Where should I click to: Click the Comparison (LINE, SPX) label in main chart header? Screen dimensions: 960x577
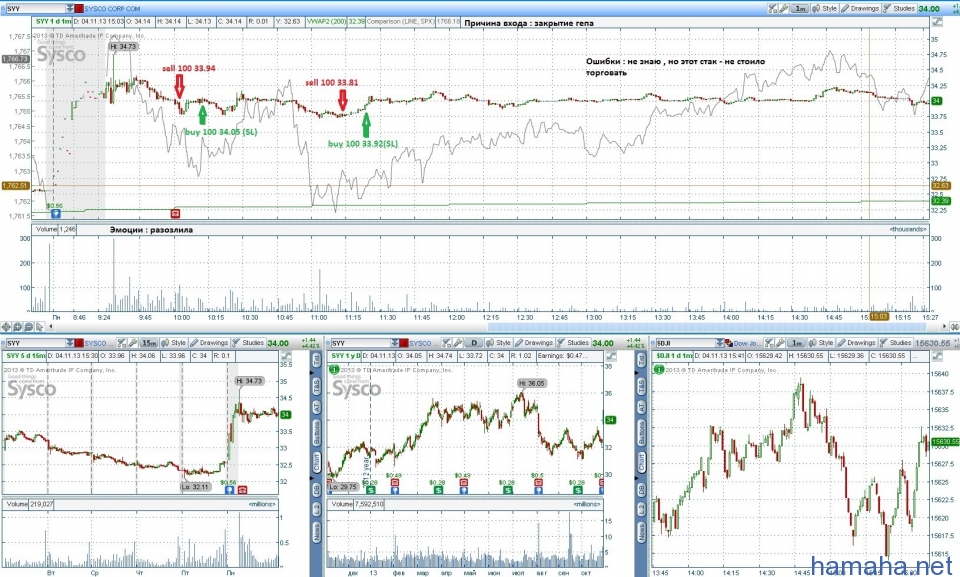pos(400,21)
